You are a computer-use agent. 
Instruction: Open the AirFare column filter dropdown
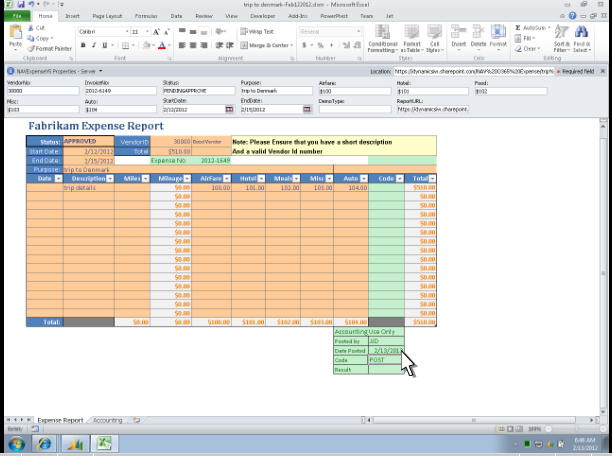pos(226,178)
